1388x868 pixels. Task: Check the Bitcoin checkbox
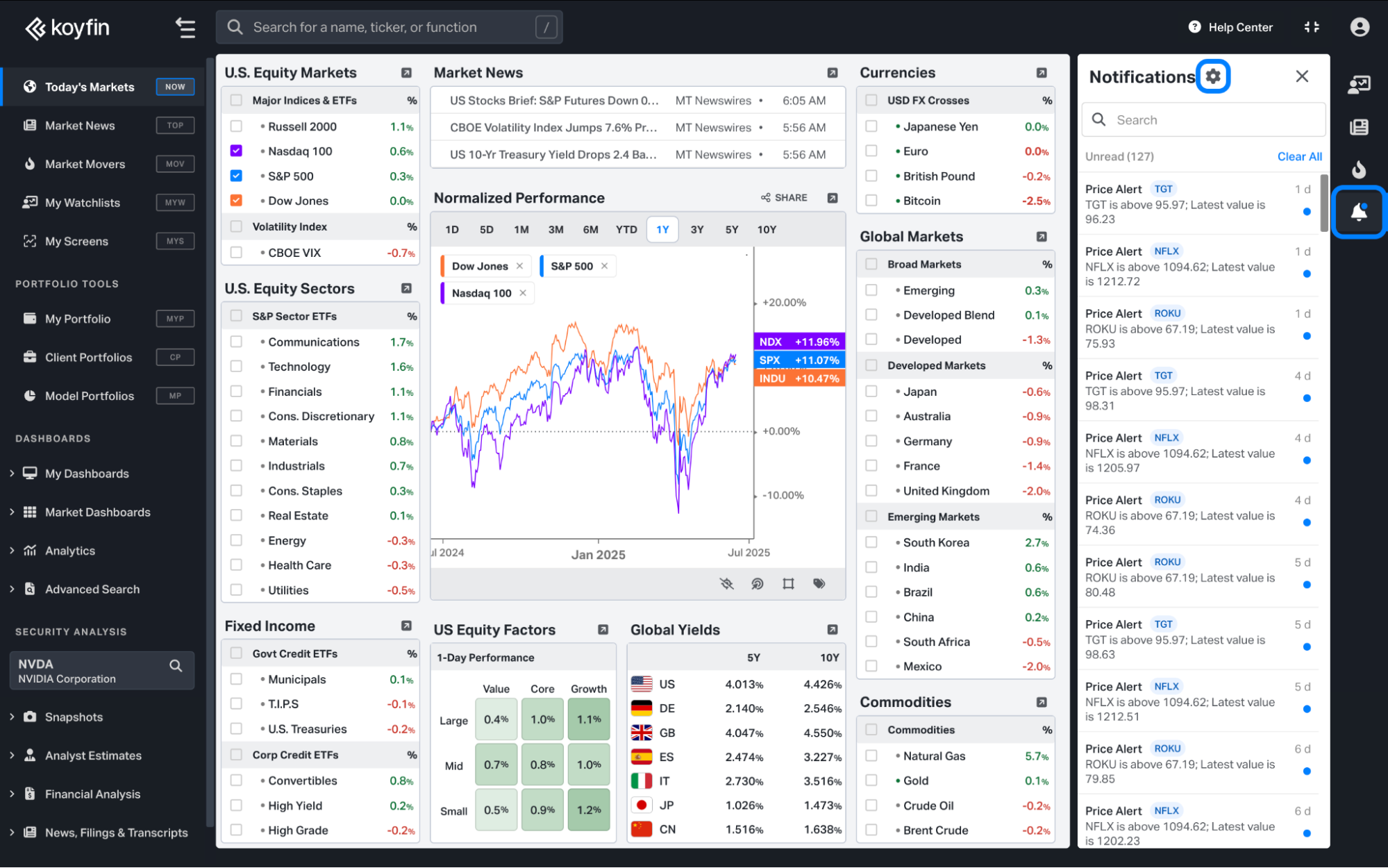click(871, 201)
